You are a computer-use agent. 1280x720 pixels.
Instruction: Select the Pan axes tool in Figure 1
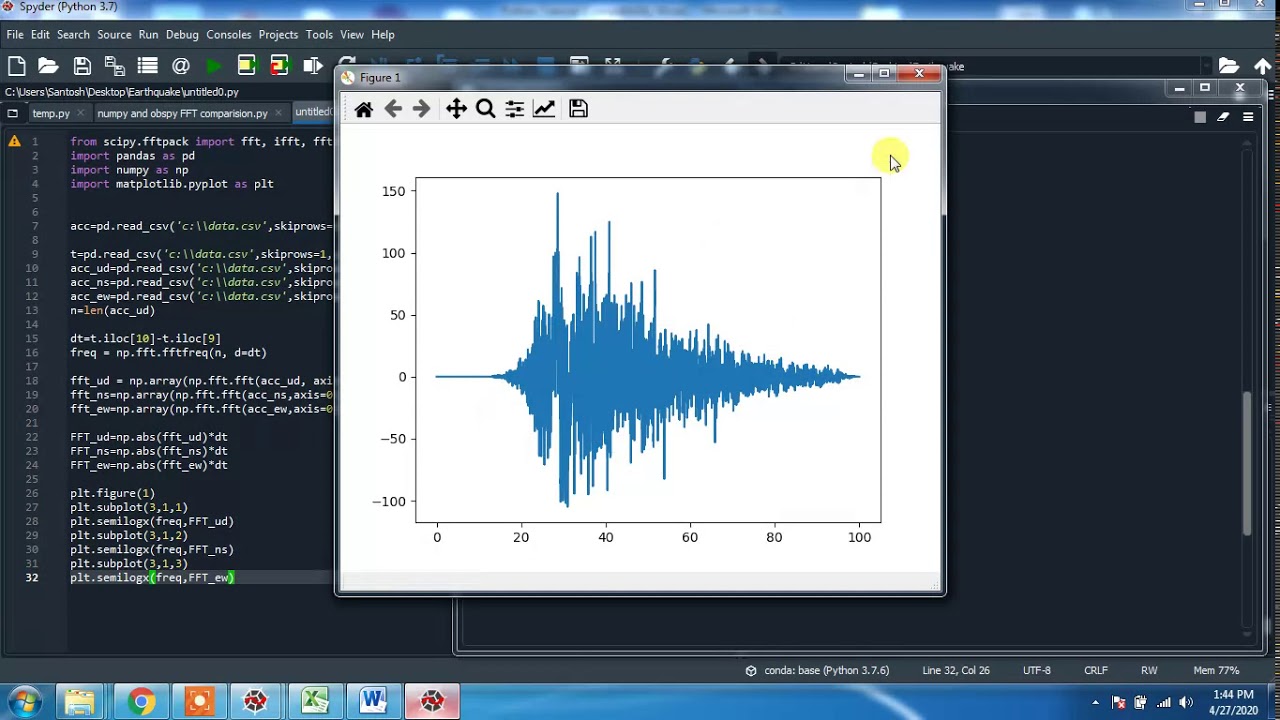[x=456, y=109]
